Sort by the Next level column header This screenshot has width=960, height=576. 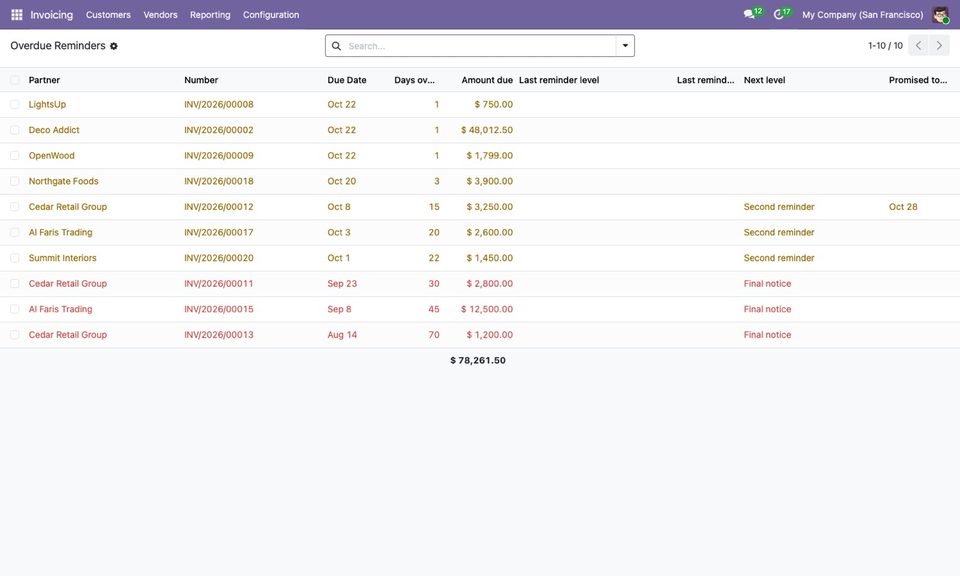pos(764,80)
